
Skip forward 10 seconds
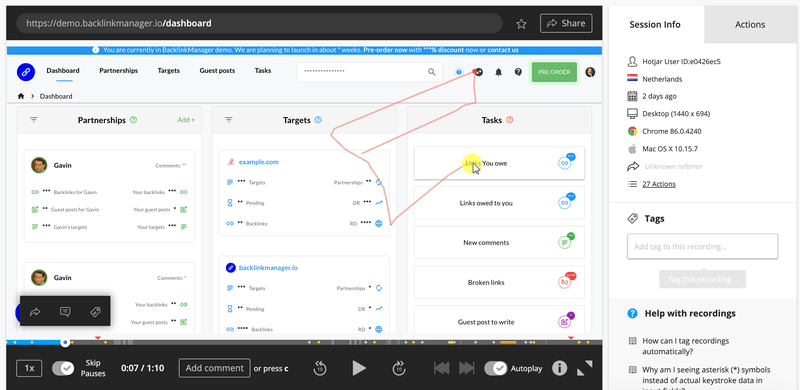[398, 368]
